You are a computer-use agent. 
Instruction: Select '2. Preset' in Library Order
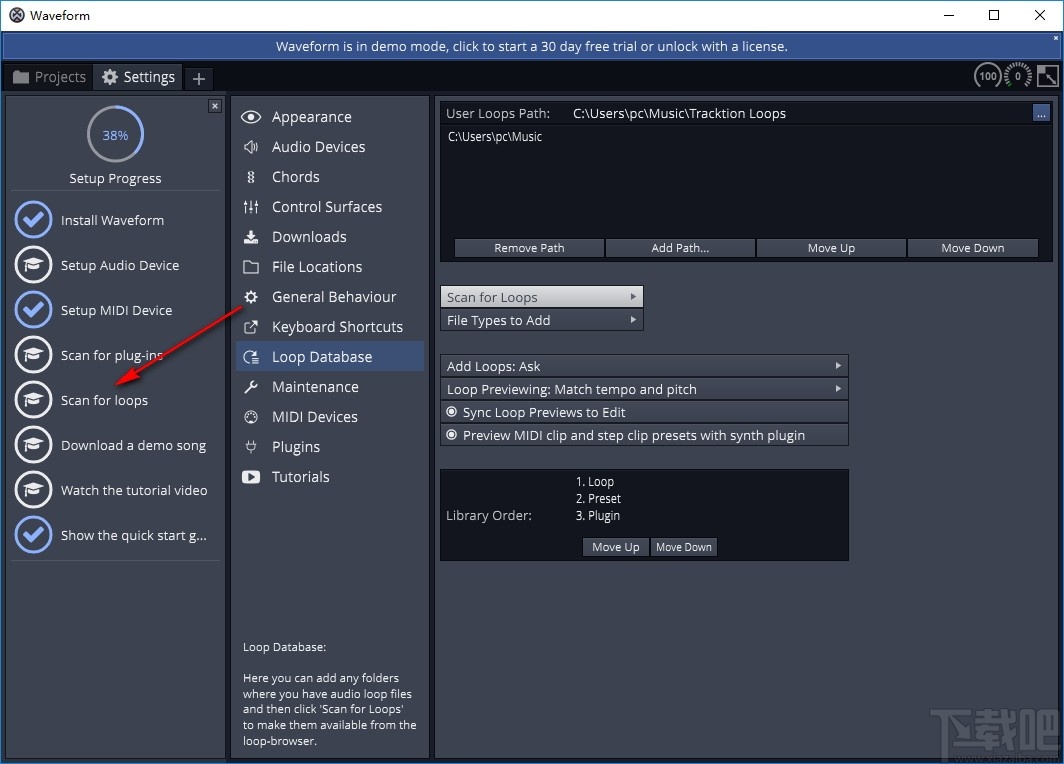pyautogui.click(x=598, y=499)
